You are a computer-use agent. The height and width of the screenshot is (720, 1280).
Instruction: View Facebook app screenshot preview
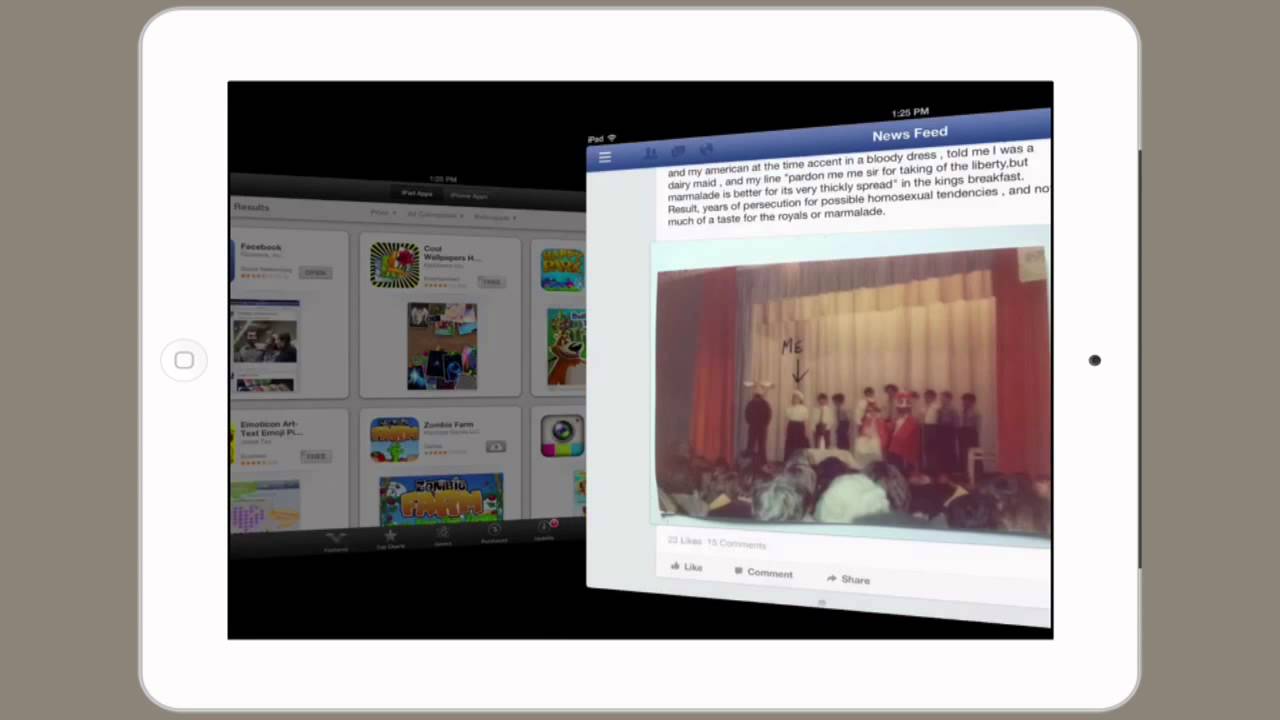pos(265,345)
